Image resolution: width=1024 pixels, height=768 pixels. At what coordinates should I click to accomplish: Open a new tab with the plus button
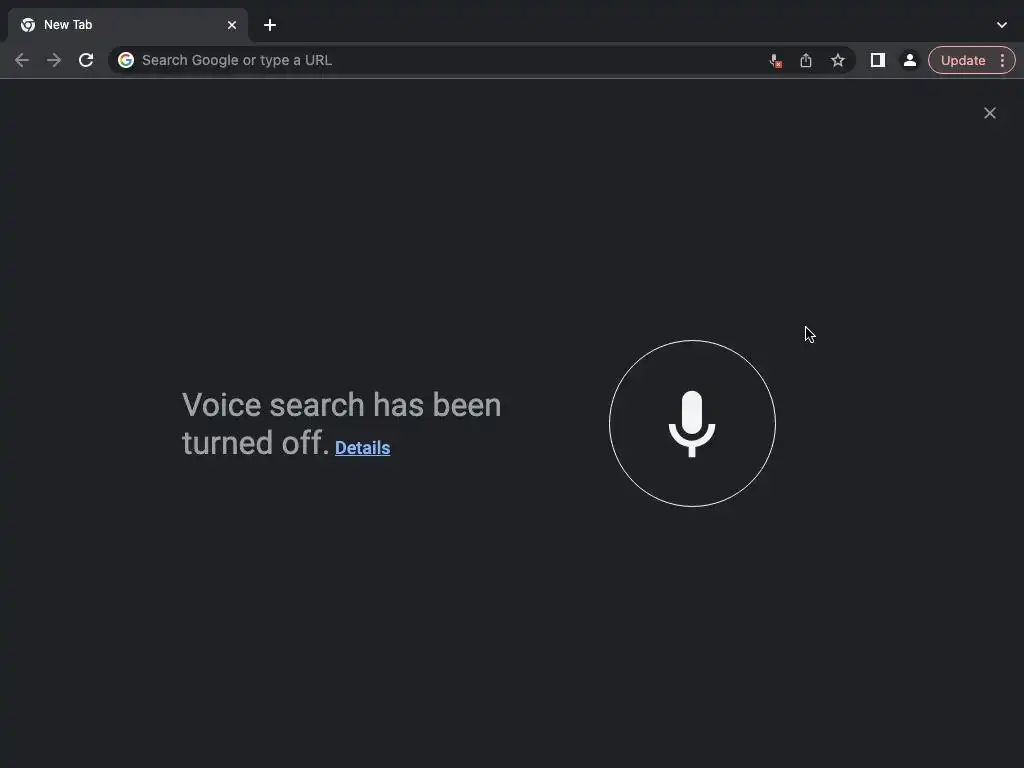tap(270, 25)
